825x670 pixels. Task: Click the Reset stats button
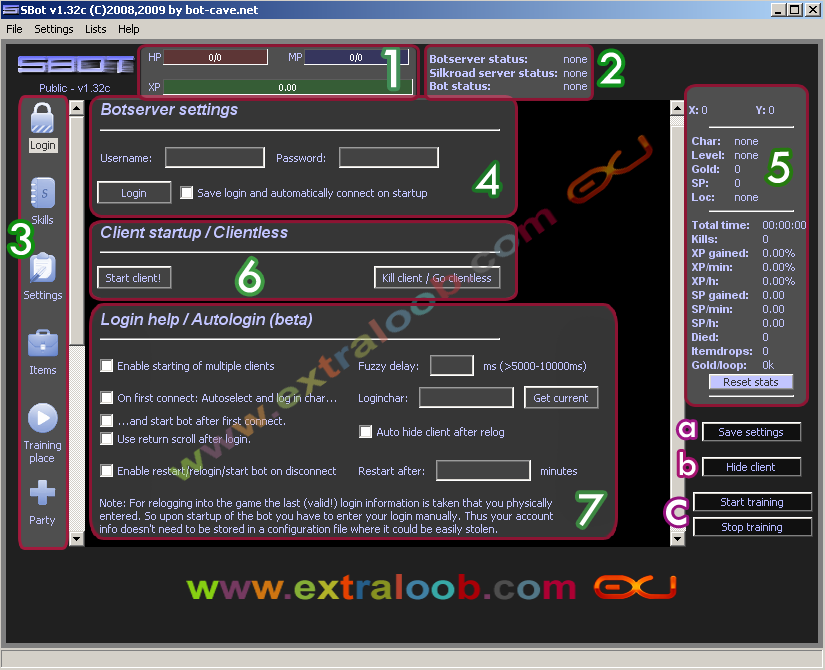click(x=751, y=382)
